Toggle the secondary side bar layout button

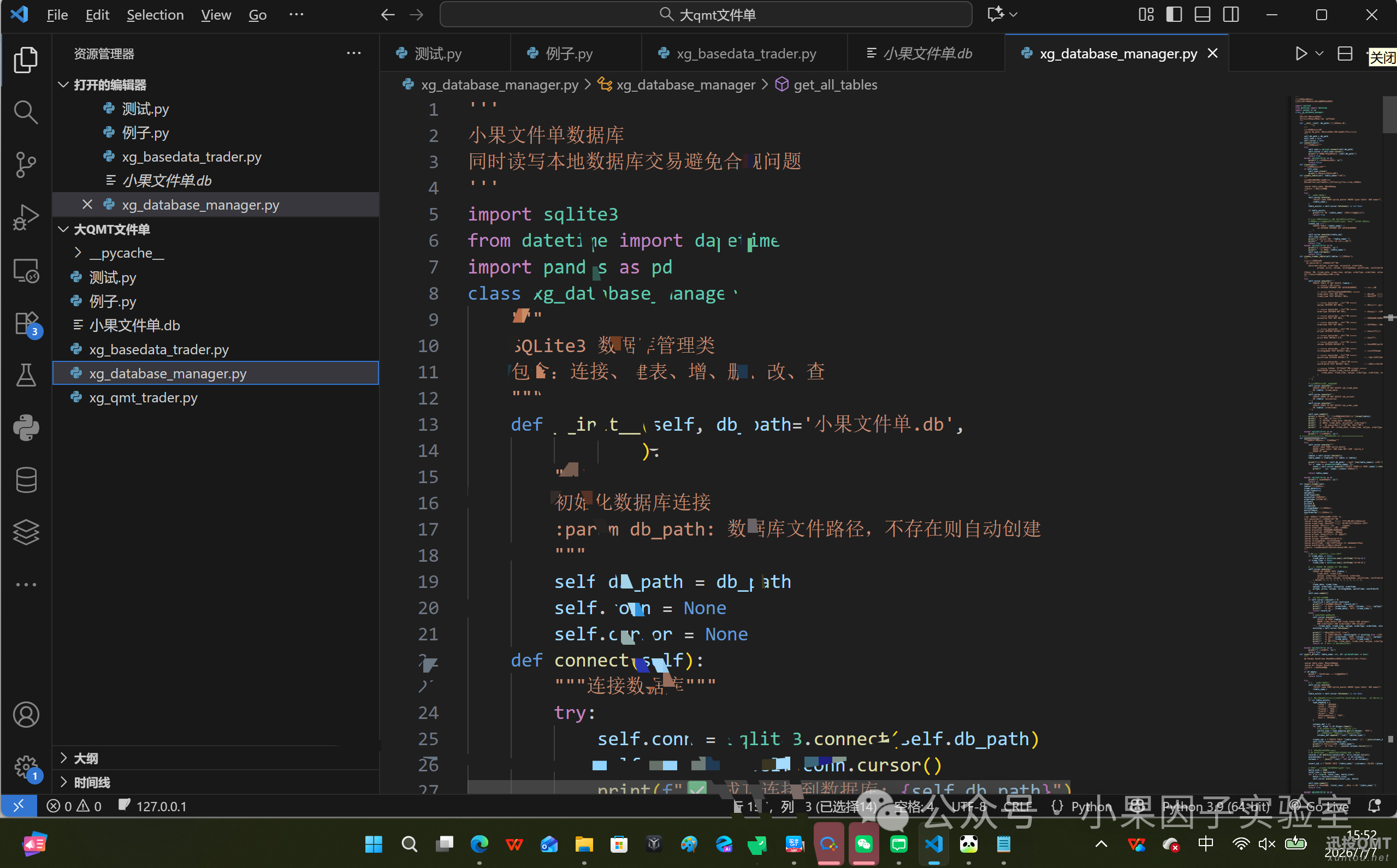pos(1230,15)
